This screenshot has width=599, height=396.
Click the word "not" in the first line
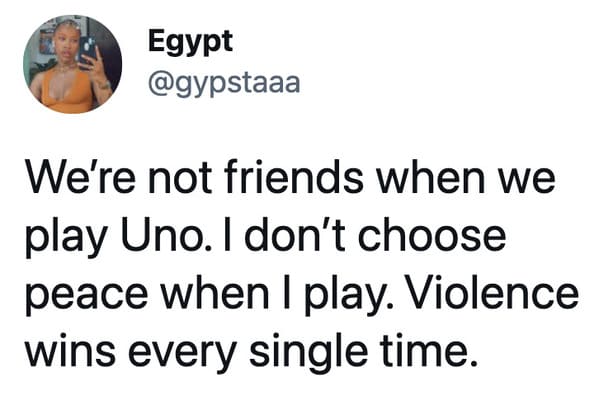coord(180,180)
